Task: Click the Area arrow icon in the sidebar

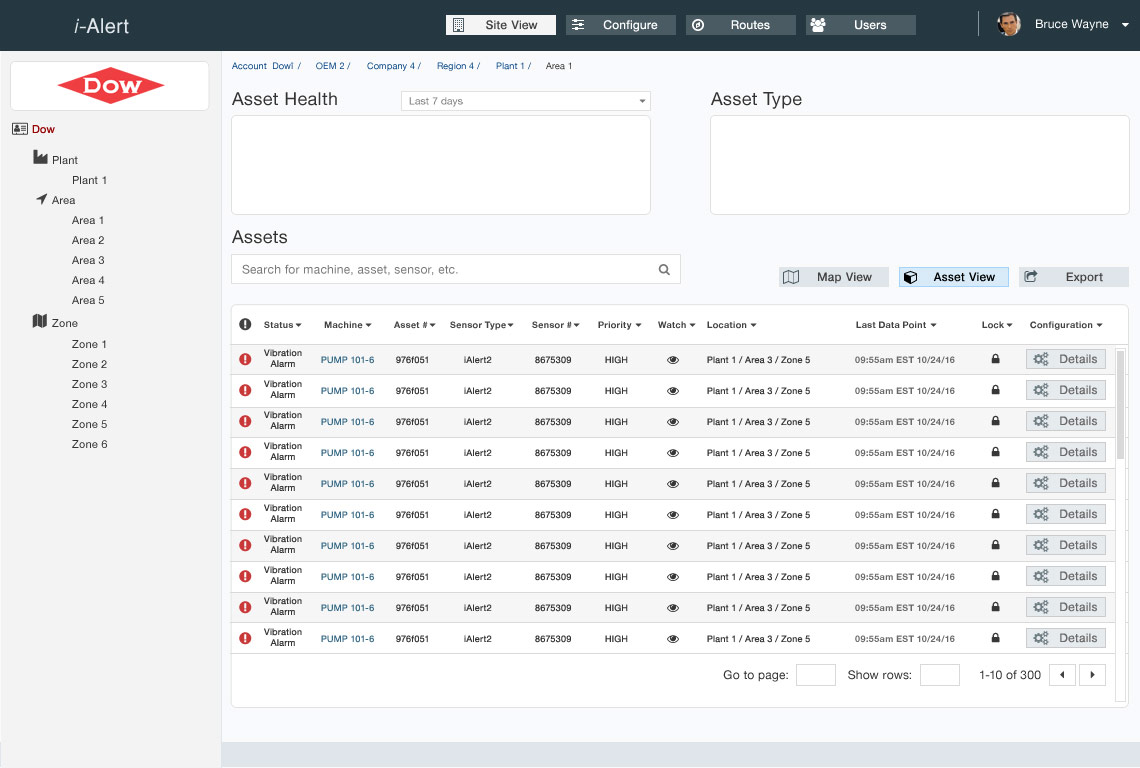Action: [x=41, y=199]
